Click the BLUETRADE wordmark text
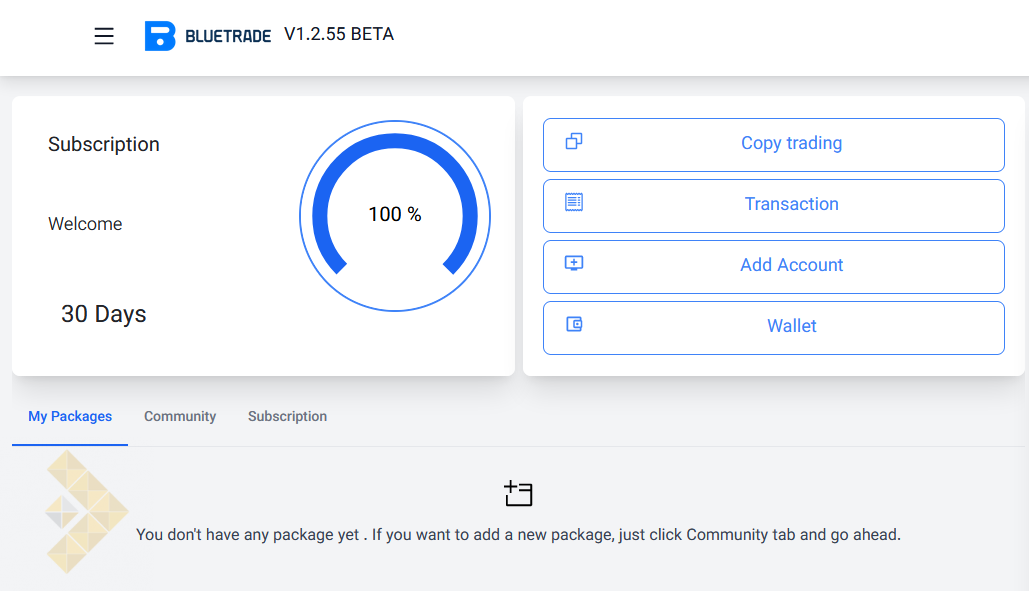1029x591 pixels. [x=228, y=38]
